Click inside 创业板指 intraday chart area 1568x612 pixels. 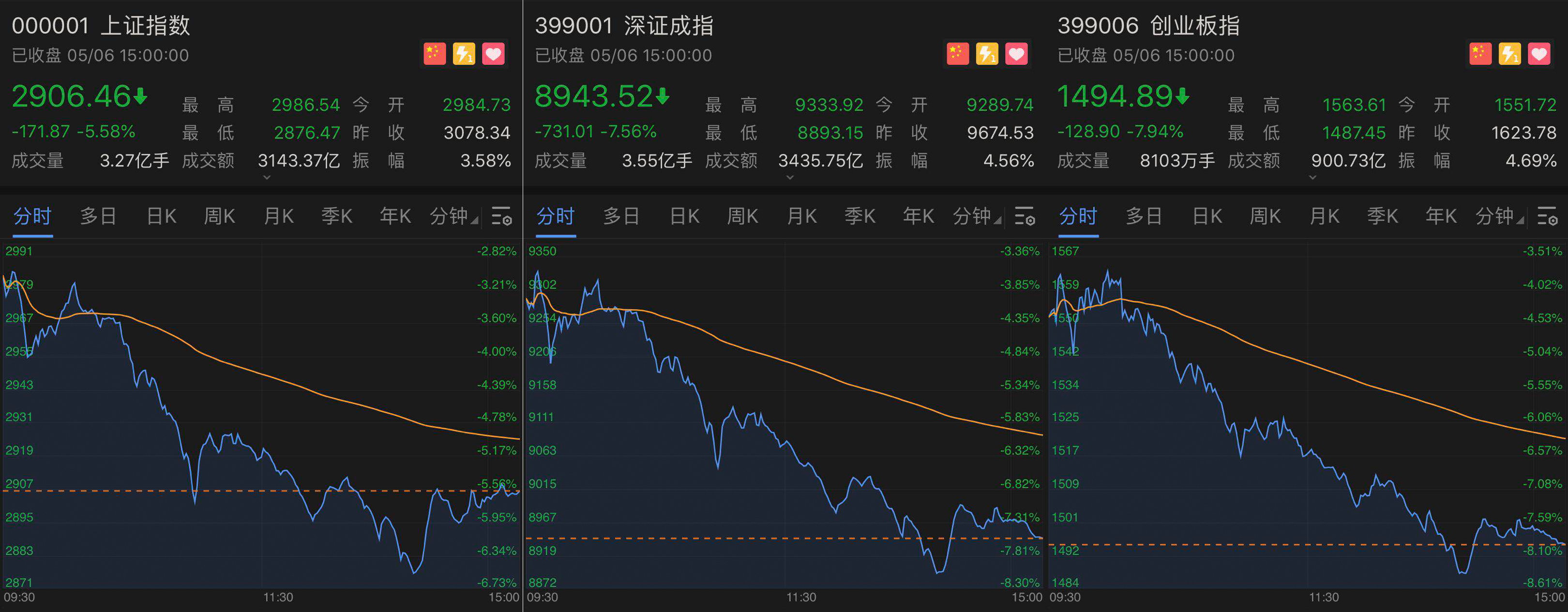pyautogui.click(x=1308, y=416)
